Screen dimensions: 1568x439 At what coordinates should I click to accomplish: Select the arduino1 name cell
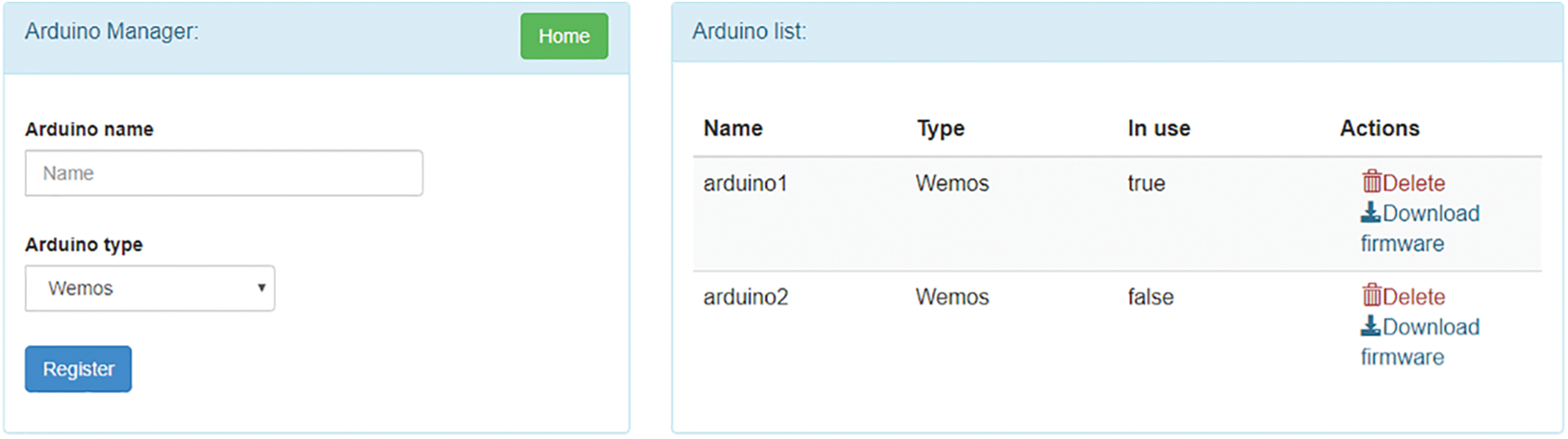point(745,183)
